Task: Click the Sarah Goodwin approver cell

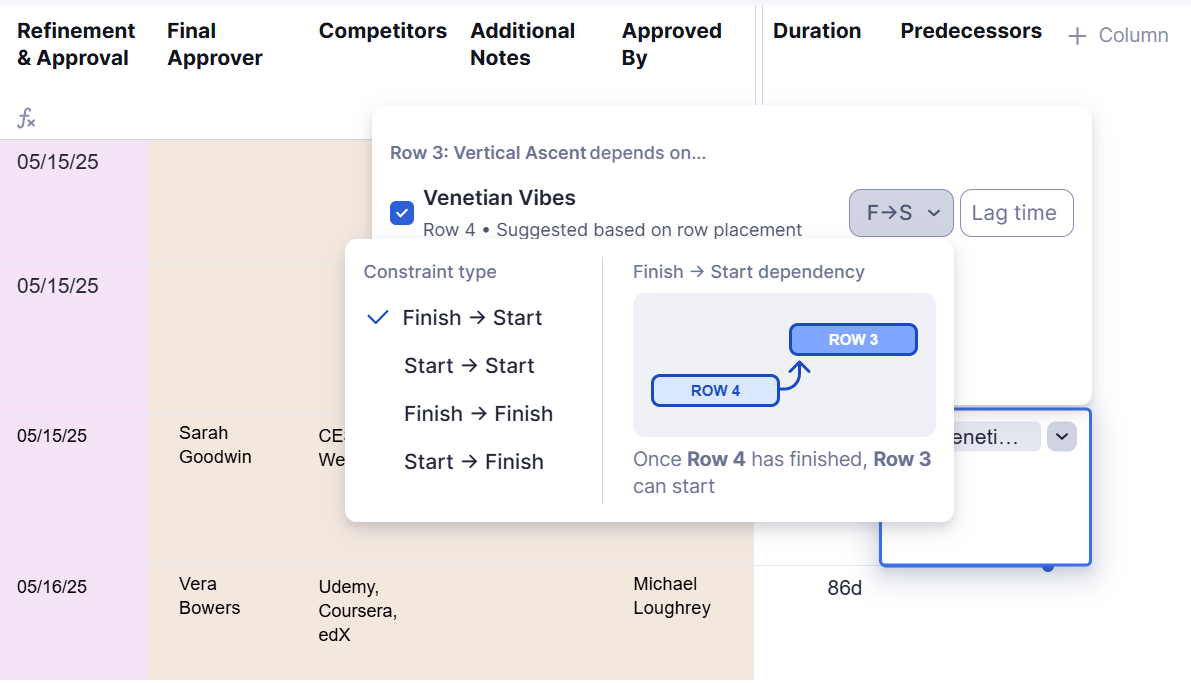Action: click(x=215, y=445)
